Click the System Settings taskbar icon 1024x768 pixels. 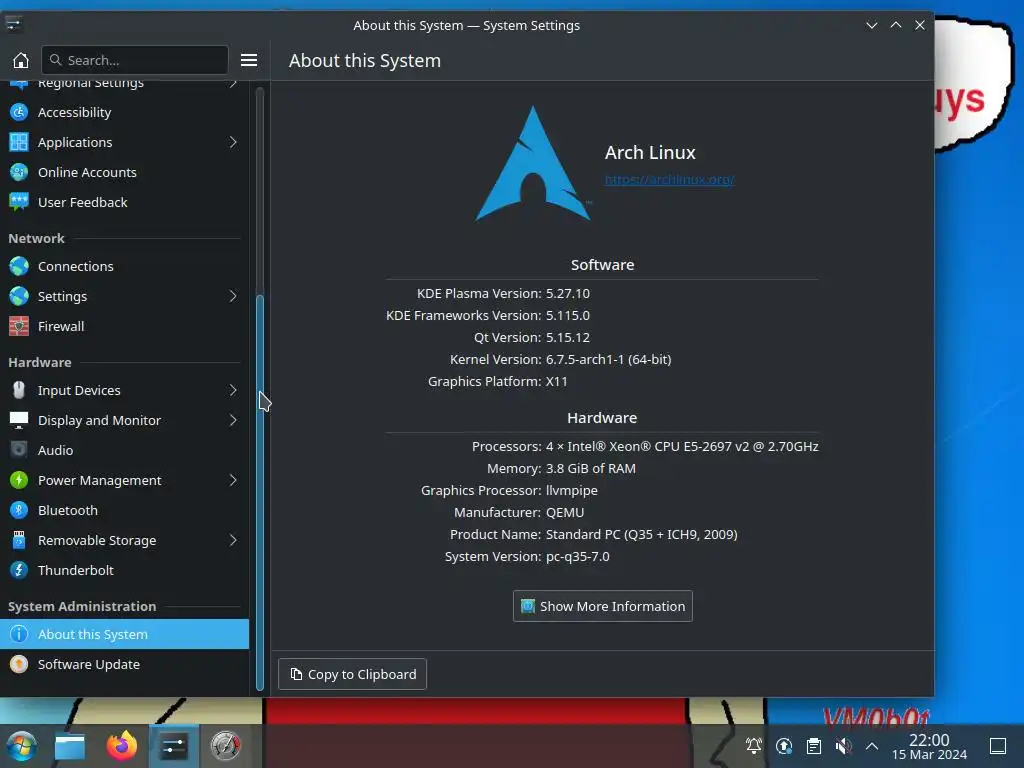click(174, 746)
